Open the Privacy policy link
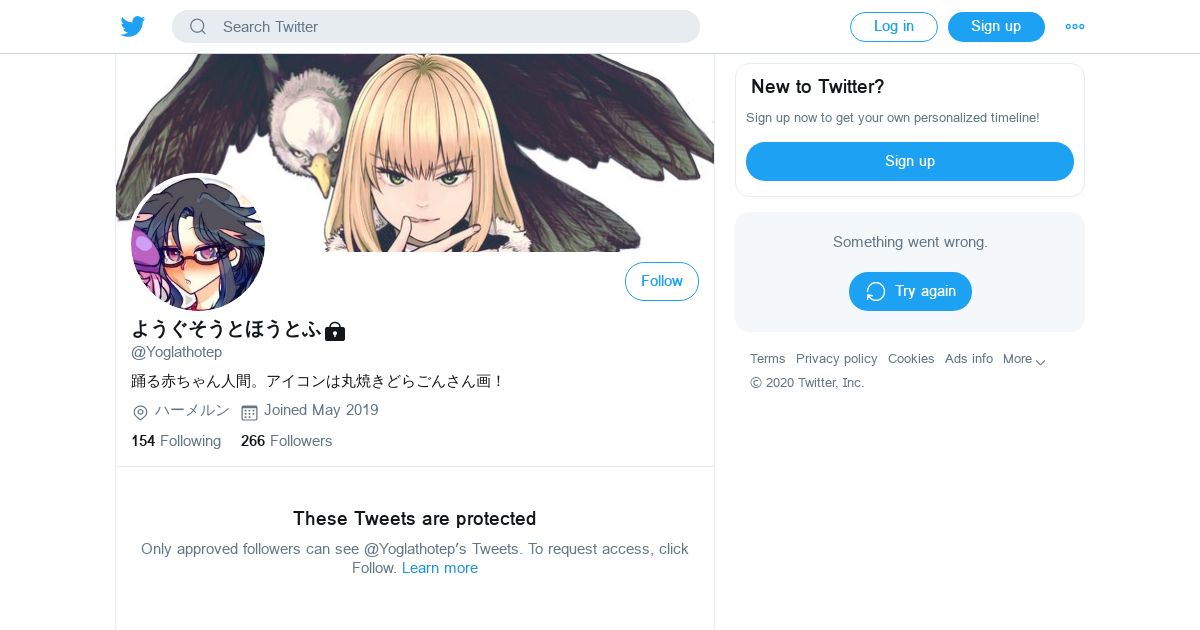 (x=837, y=359)
